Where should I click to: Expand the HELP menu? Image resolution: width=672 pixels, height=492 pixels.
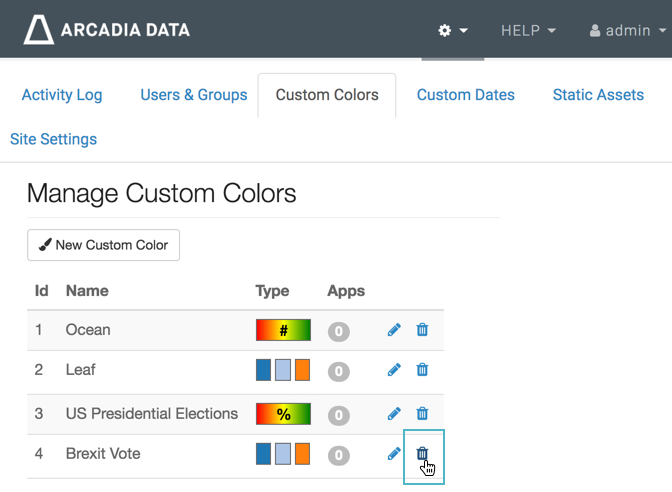(x=528, y=30)
